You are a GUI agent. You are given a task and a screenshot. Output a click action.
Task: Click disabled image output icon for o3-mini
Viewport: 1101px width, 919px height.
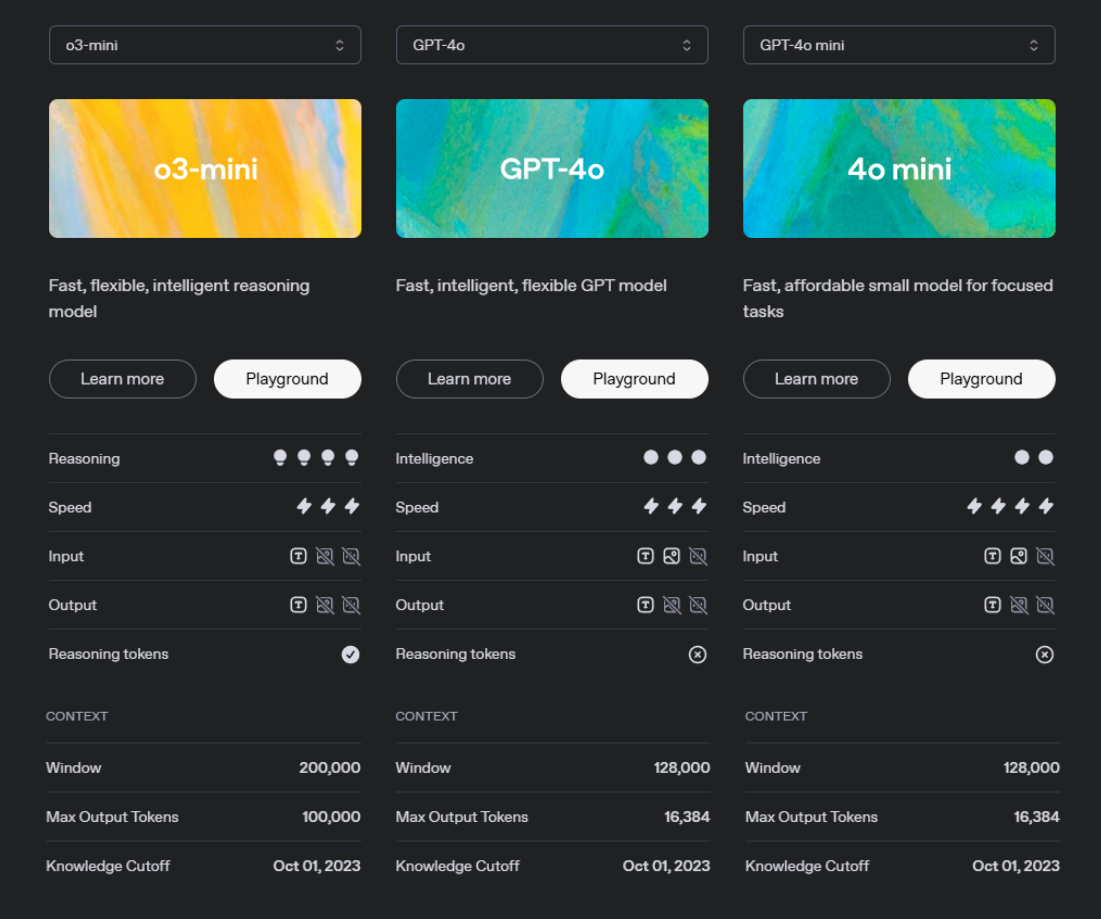pos(325,605)
